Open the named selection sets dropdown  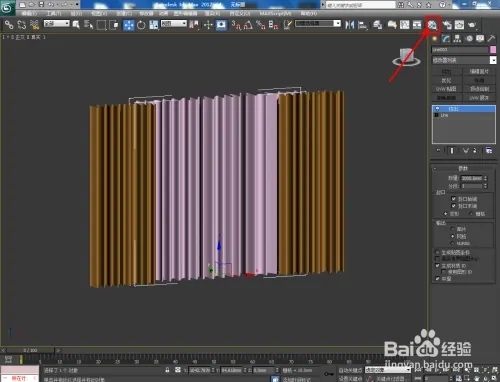[x=318, y=23]
